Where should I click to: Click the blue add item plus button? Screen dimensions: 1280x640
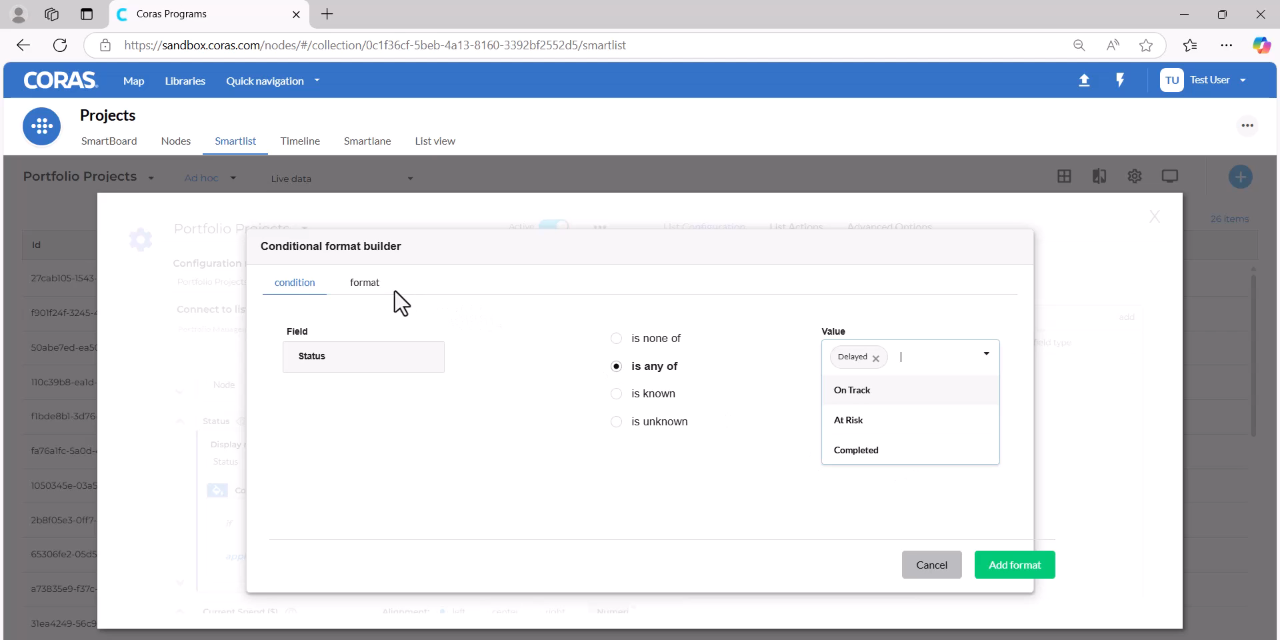point(1240,177)
